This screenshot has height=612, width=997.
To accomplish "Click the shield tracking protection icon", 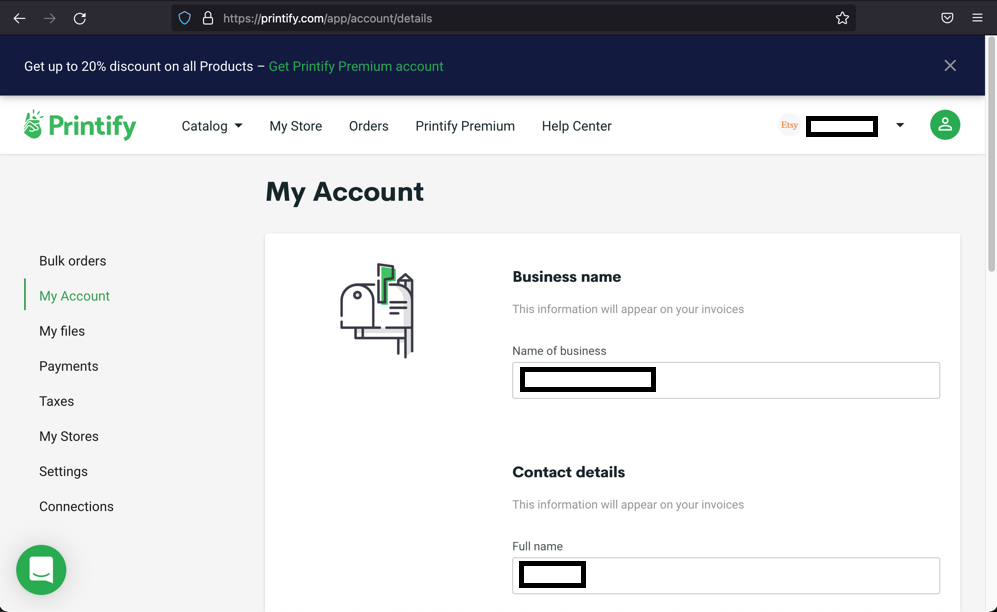I will (x=184, y=18).
